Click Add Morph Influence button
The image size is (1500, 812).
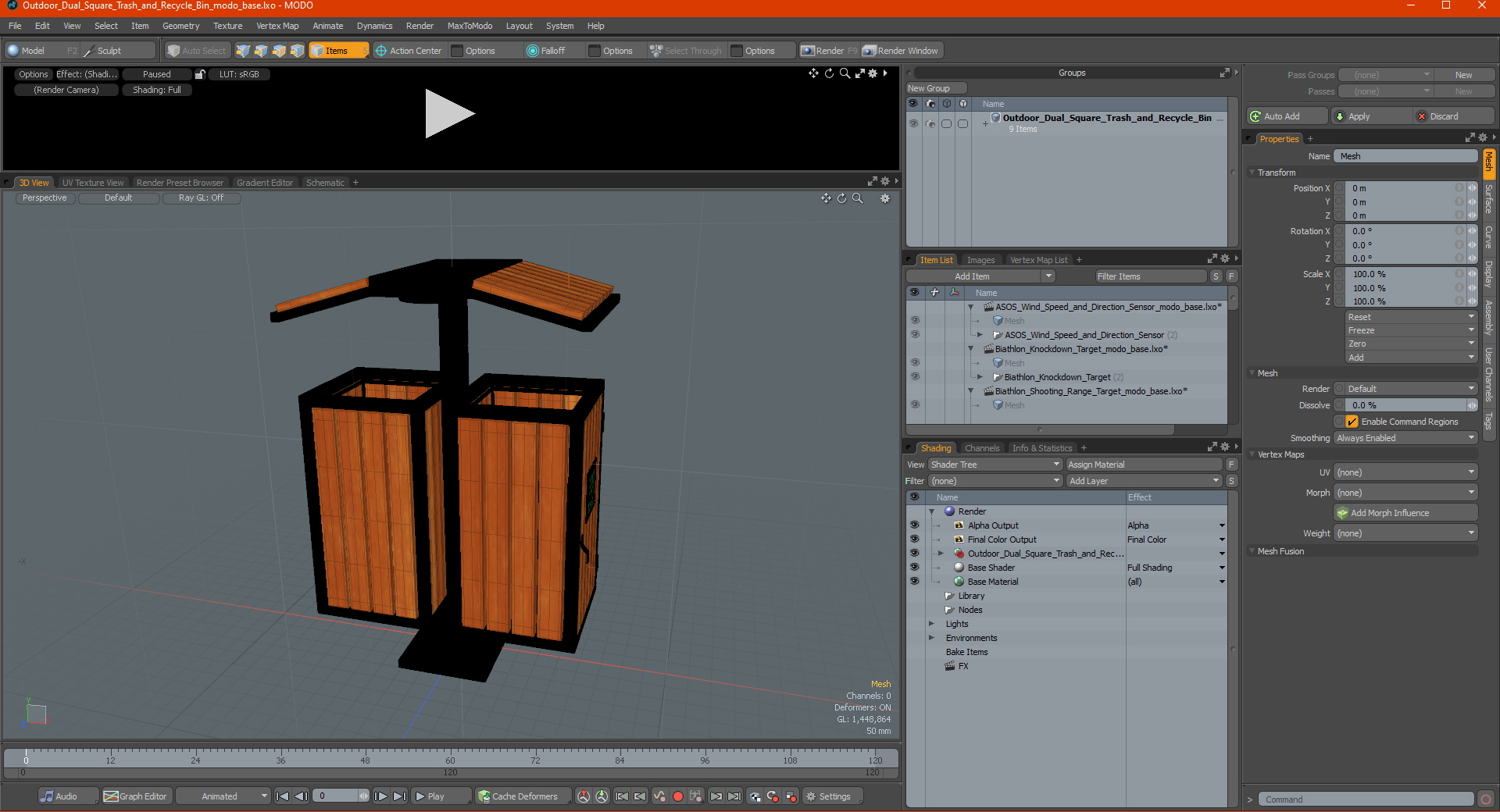1406,513
